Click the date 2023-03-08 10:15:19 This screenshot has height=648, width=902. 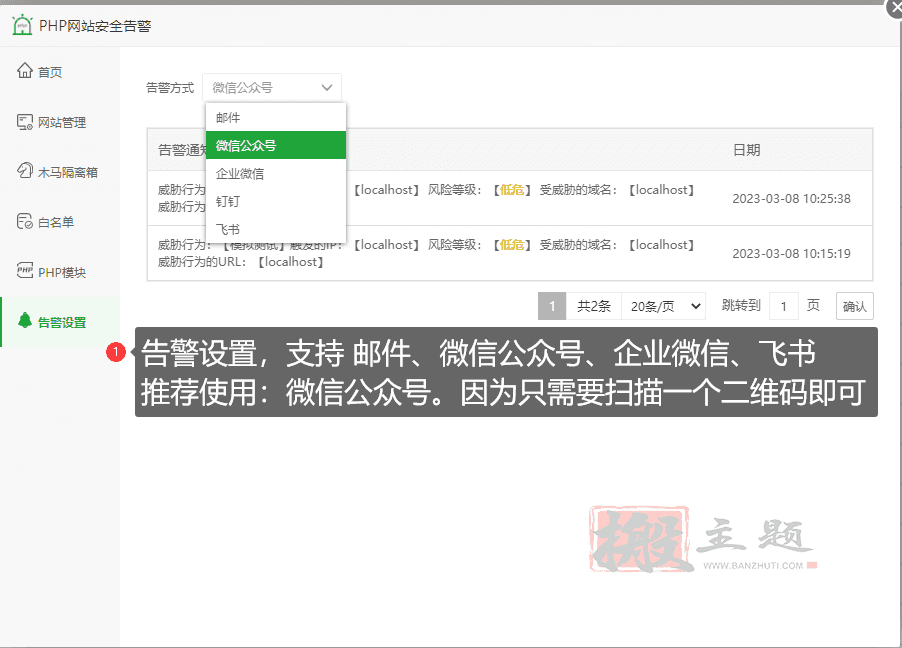click(x=791, y=254)
